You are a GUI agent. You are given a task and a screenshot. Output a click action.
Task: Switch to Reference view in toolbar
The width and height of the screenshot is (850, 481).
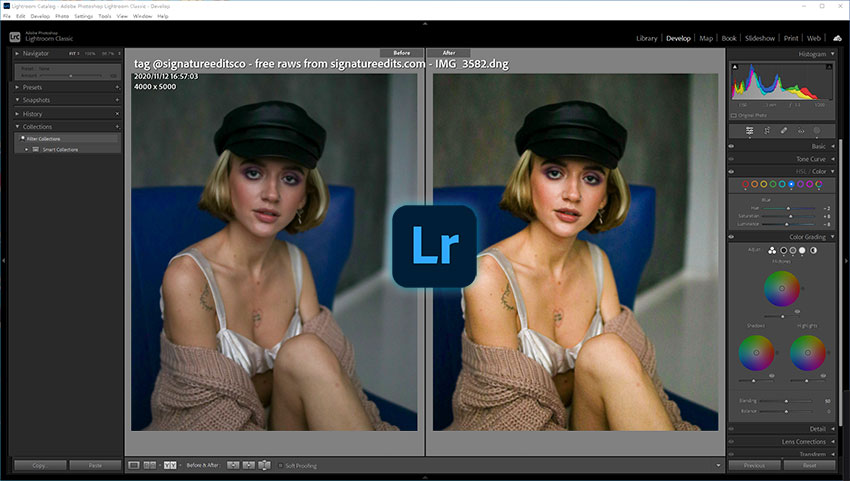point(150,465)
